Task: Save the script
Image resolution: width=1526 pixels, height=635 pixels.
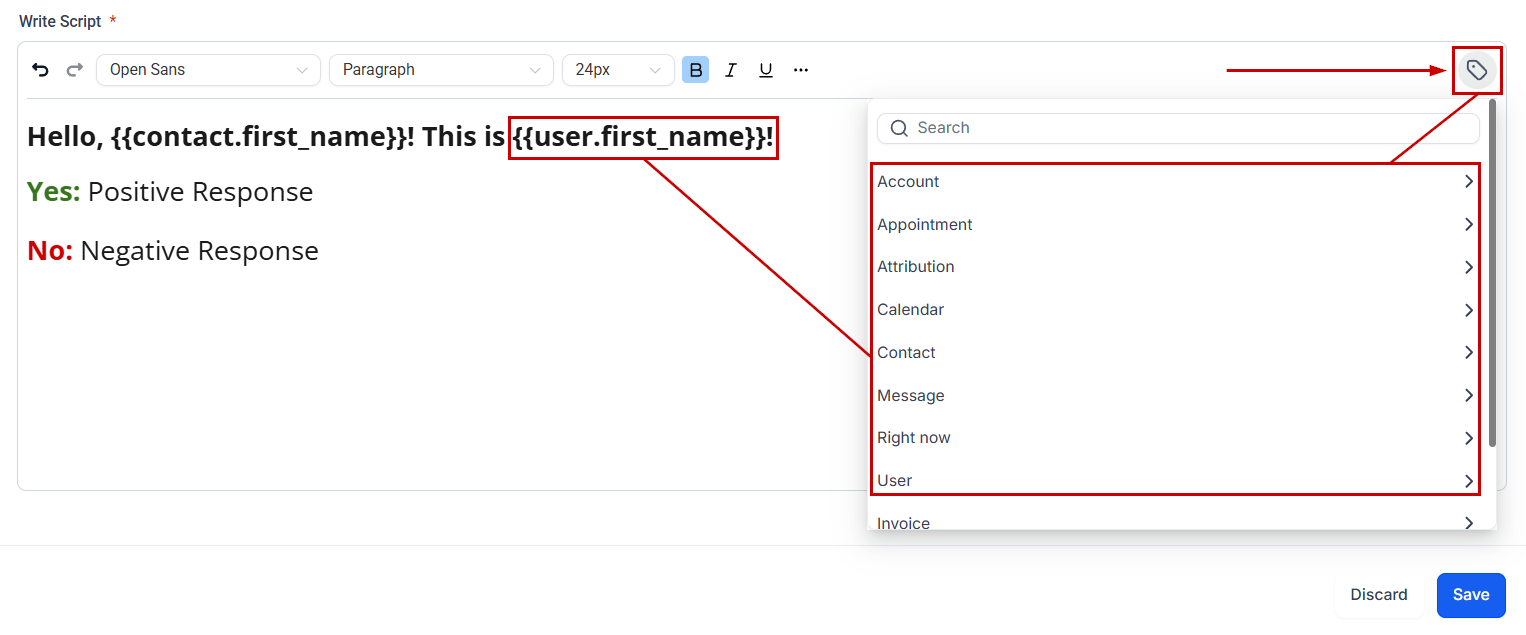Action: click(x=1471, y=595)
